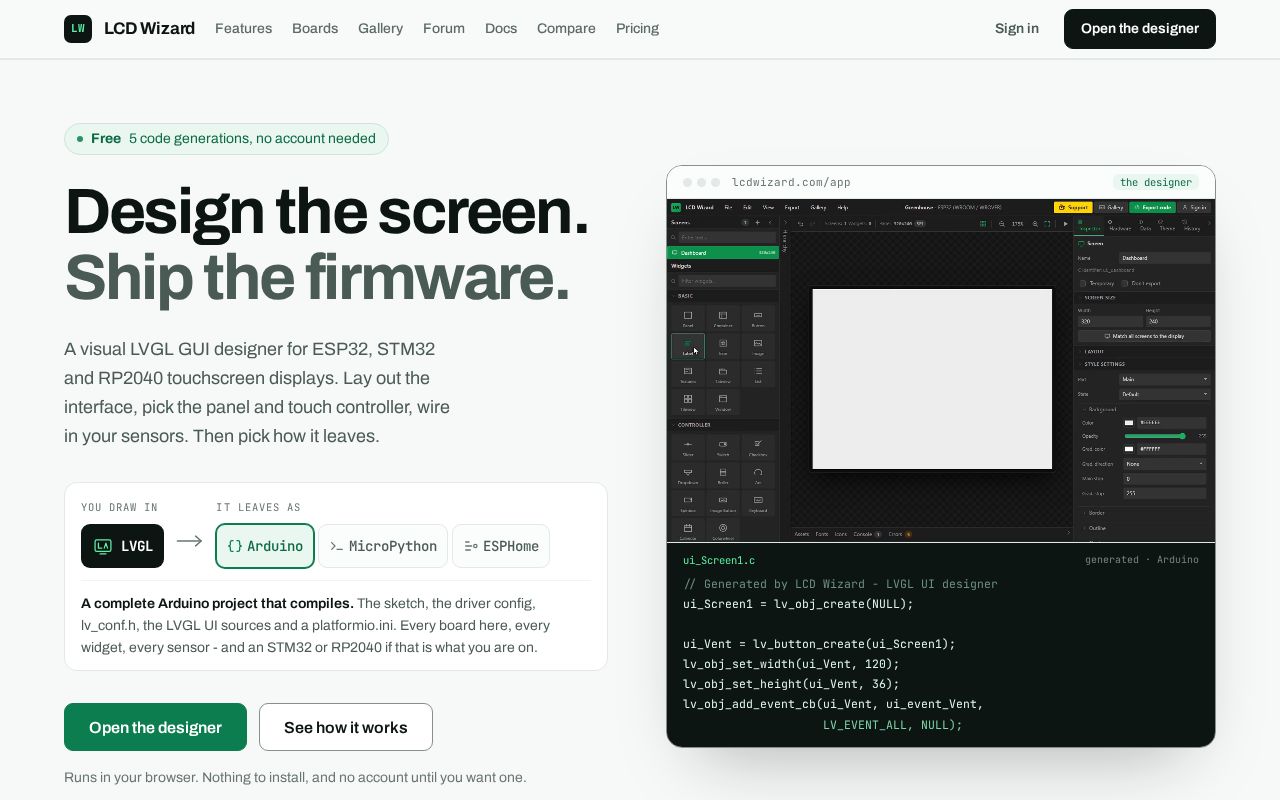Choose the Arc controller widget icon
1280x800 pixels.
coord(758,475)
